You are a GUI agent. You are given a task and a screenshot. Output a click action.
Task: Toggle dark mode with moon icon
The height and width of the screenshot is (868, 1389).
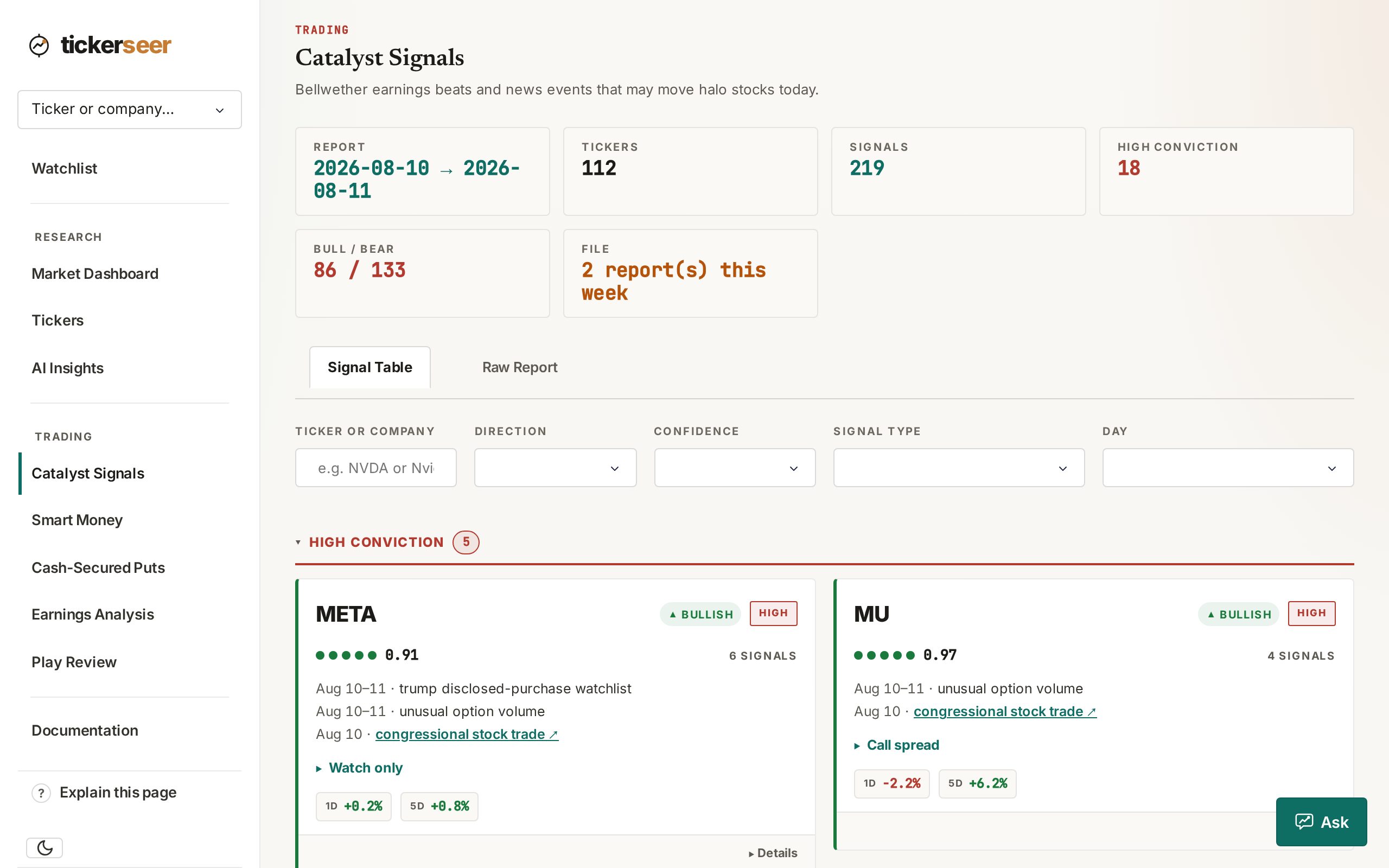[x=44, y=847]
